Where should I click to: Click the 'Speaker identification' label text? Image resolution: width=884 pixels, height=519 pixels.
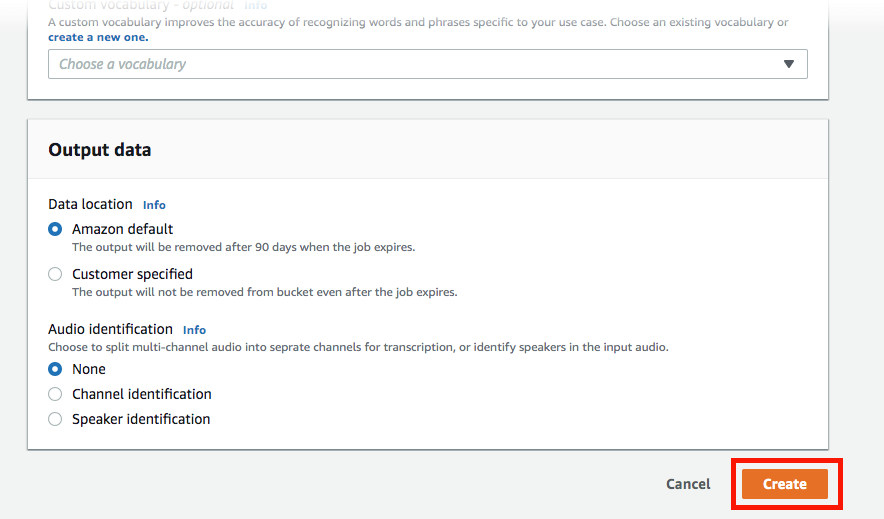[x=141, y=419]
